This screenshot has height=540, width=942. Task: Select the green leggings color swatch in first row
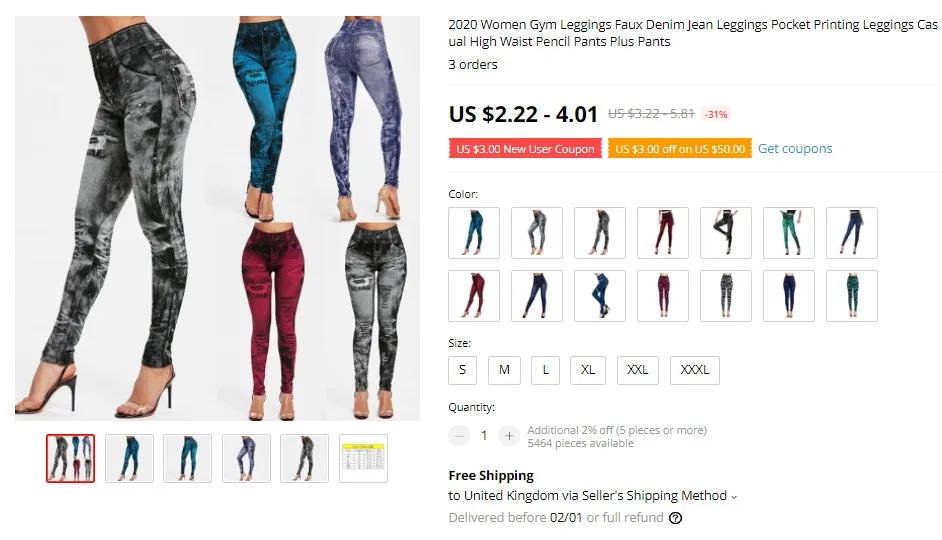pyautogui.click(x=789, y=233)
